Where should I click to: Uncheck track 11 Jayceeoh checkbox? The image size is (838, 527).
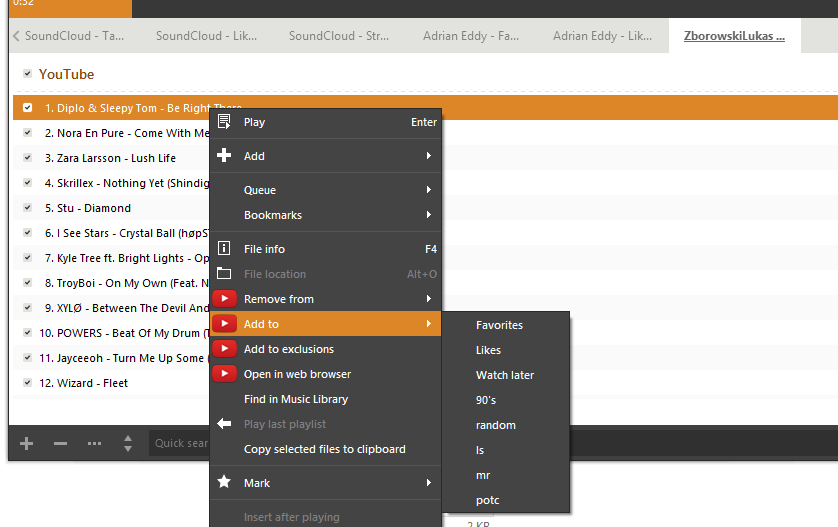coord(27,358)
